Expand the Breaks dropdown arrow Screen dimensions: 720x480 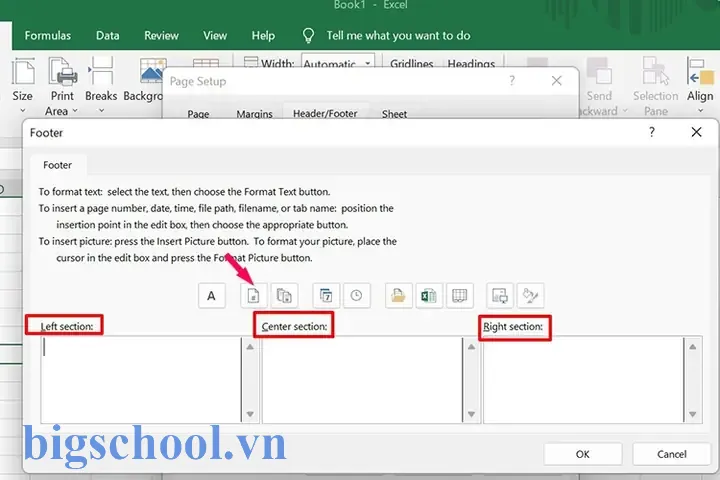[x=101, y=111]
